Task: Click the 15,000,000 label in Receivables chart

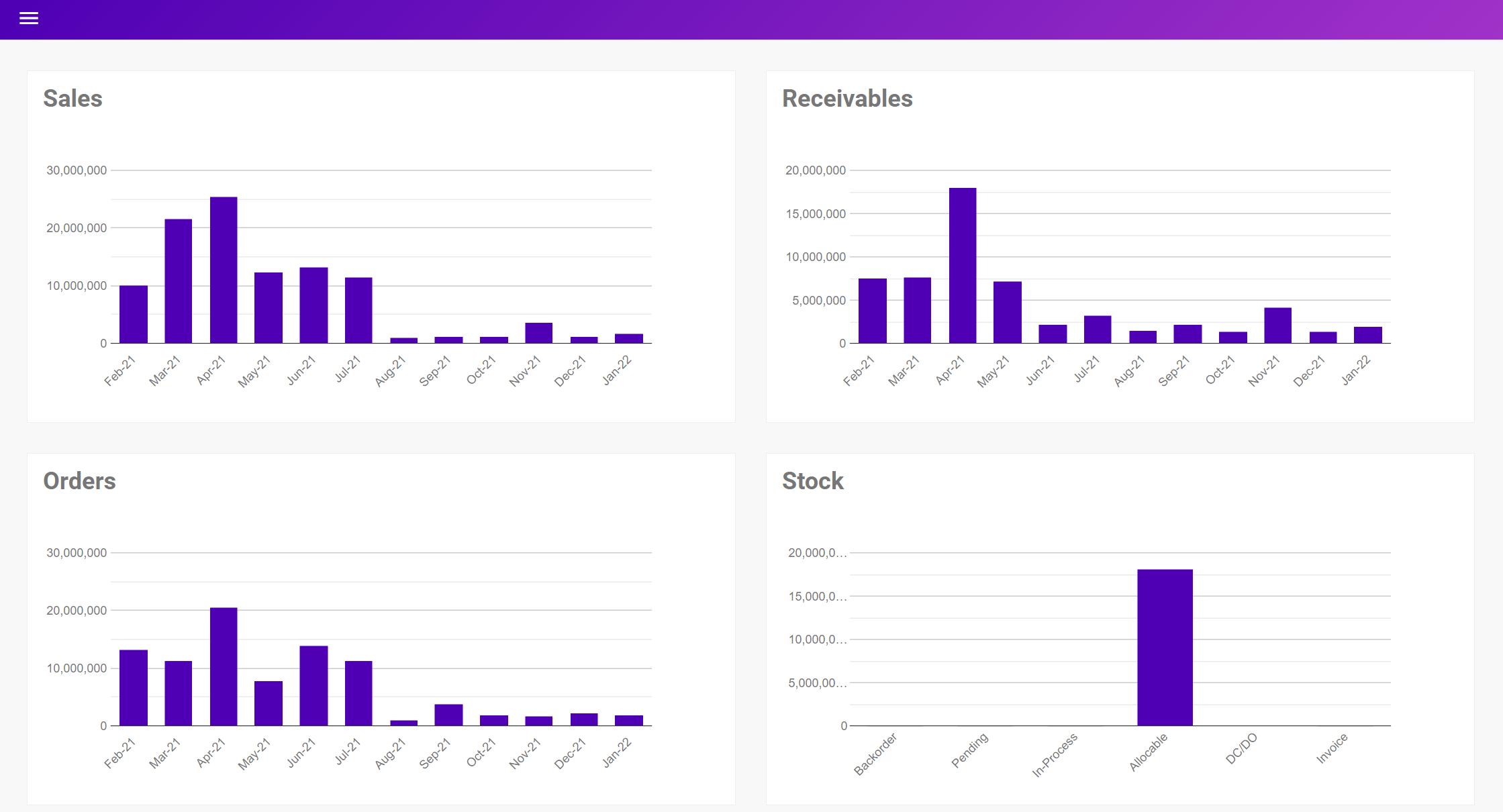Action: pos(816,214)
